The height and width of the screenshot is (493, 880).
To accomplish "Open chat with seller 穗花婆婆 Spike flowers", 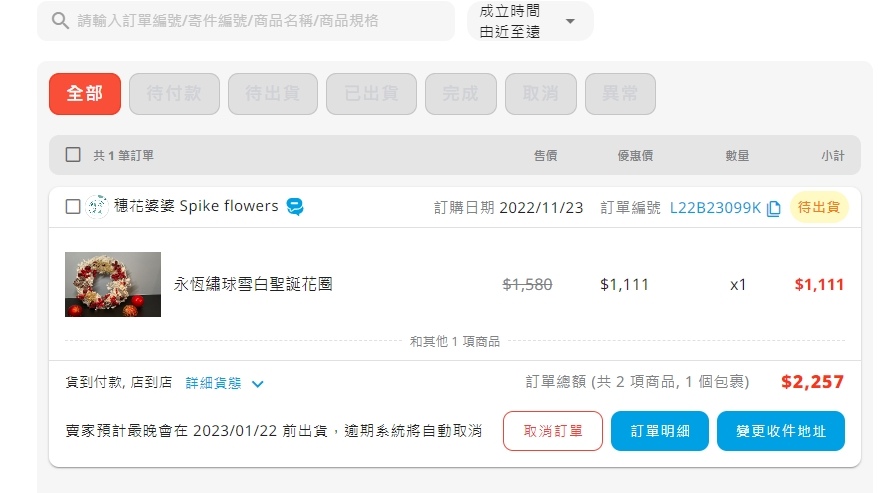I will click(x=295, y=207).
